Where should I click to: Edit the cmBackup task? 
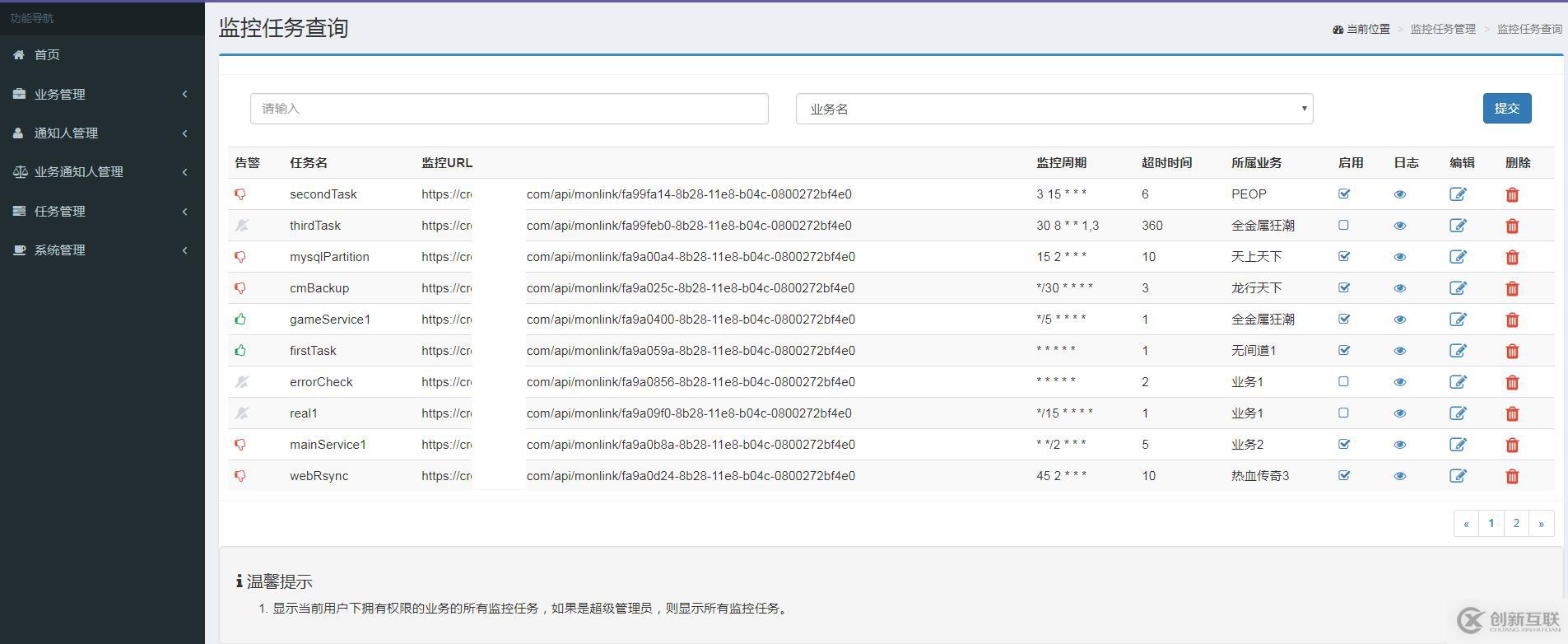[x=1458, y=288]
